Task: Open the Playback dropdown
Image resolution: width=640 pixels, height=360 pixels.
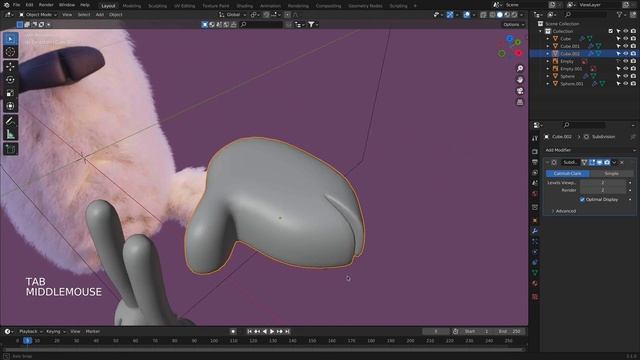Action: (x=31, y=331)
